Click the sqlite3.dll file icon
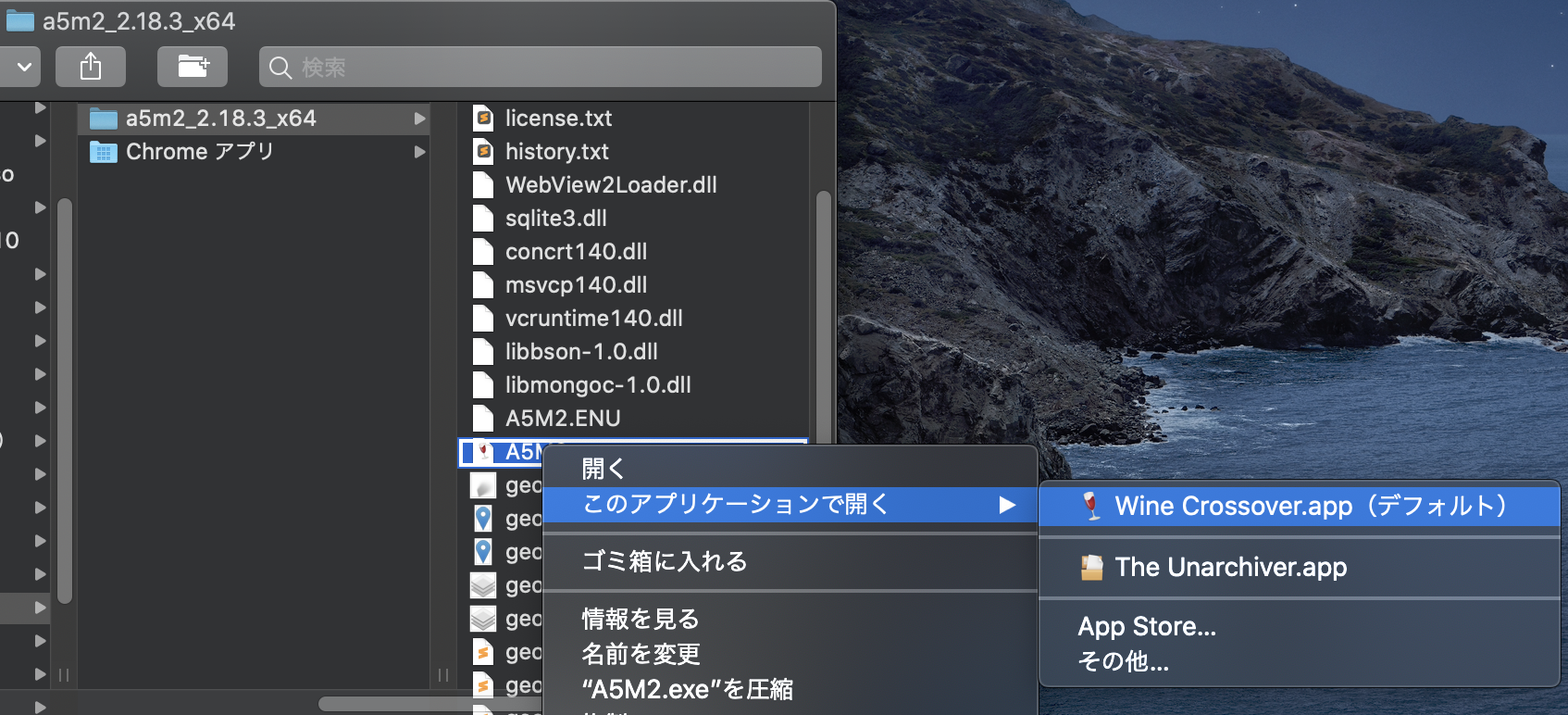 point(483,219)
